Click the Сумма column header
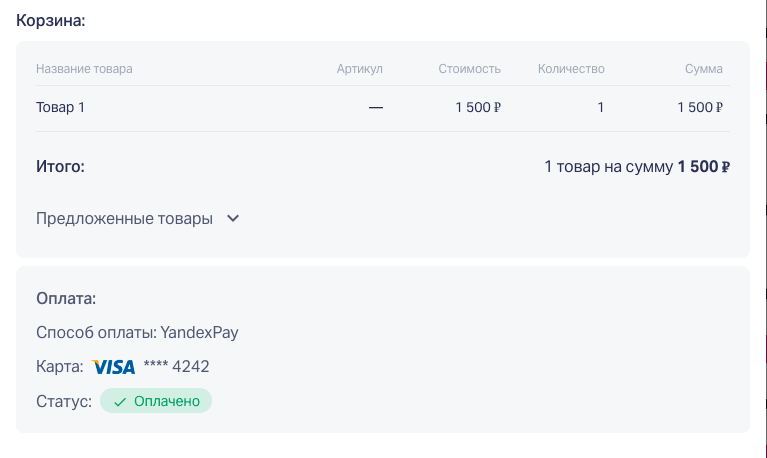Viewport: 767px width, 458px height. tap(703, 69)
